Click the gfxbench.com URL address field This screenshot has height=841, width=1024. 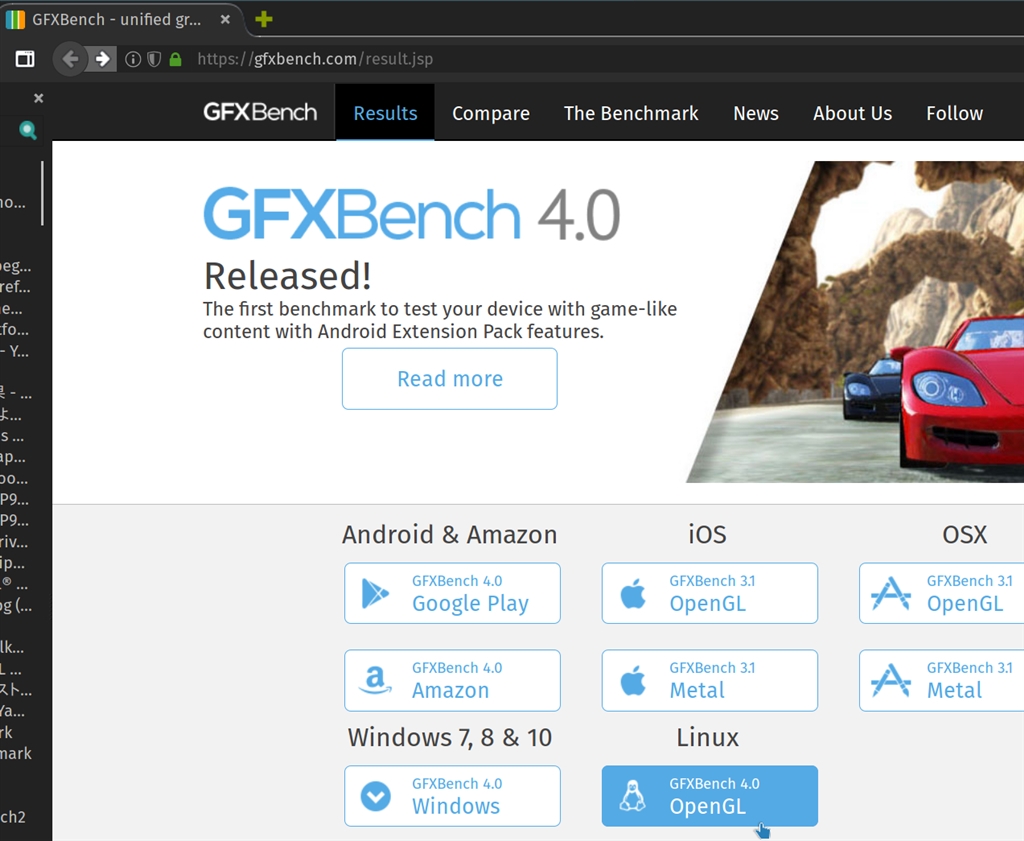[315, 59]
